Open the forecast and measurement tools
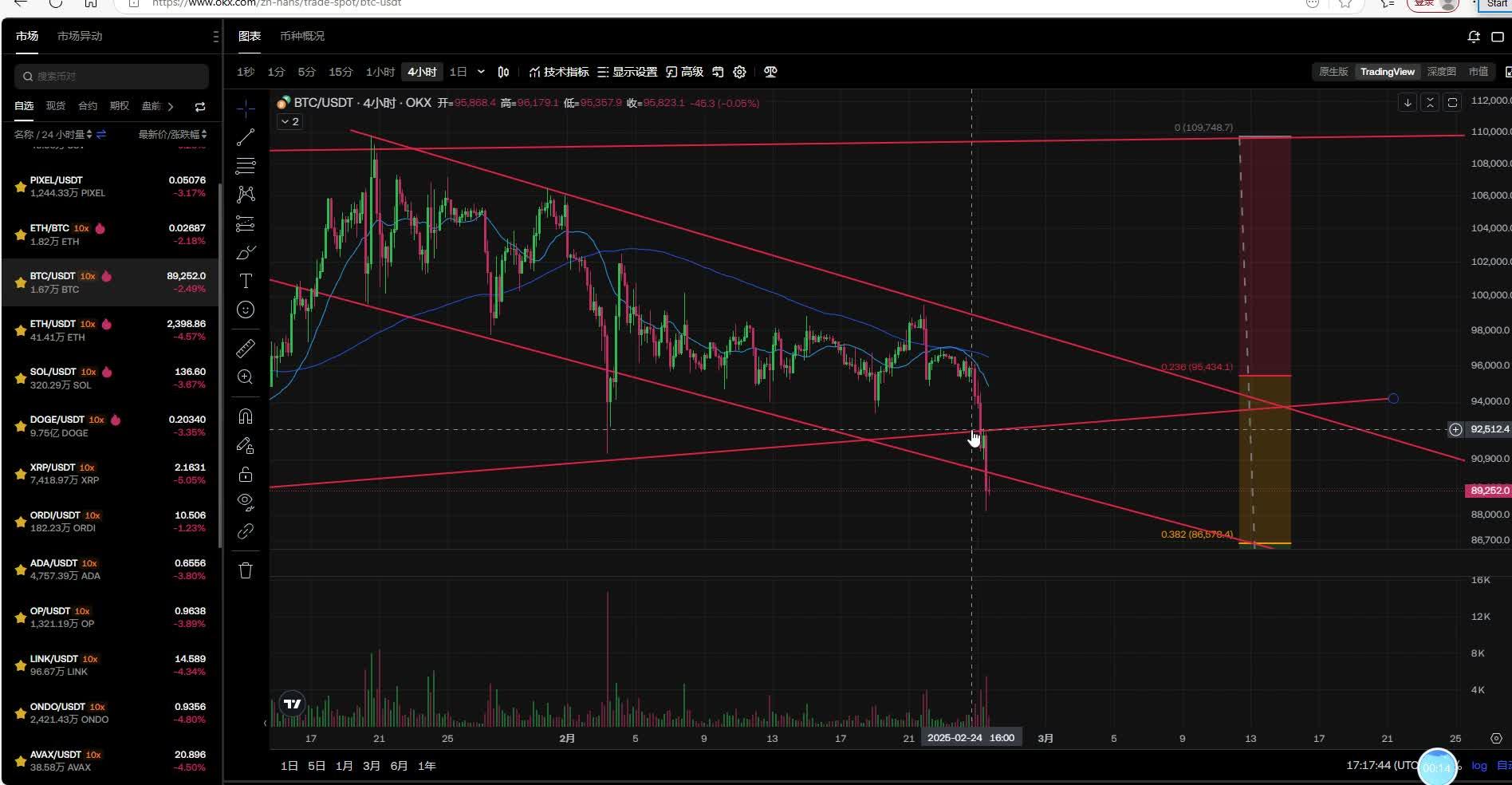The height and width of the screenshot is (785, 1512). (246, 223)
